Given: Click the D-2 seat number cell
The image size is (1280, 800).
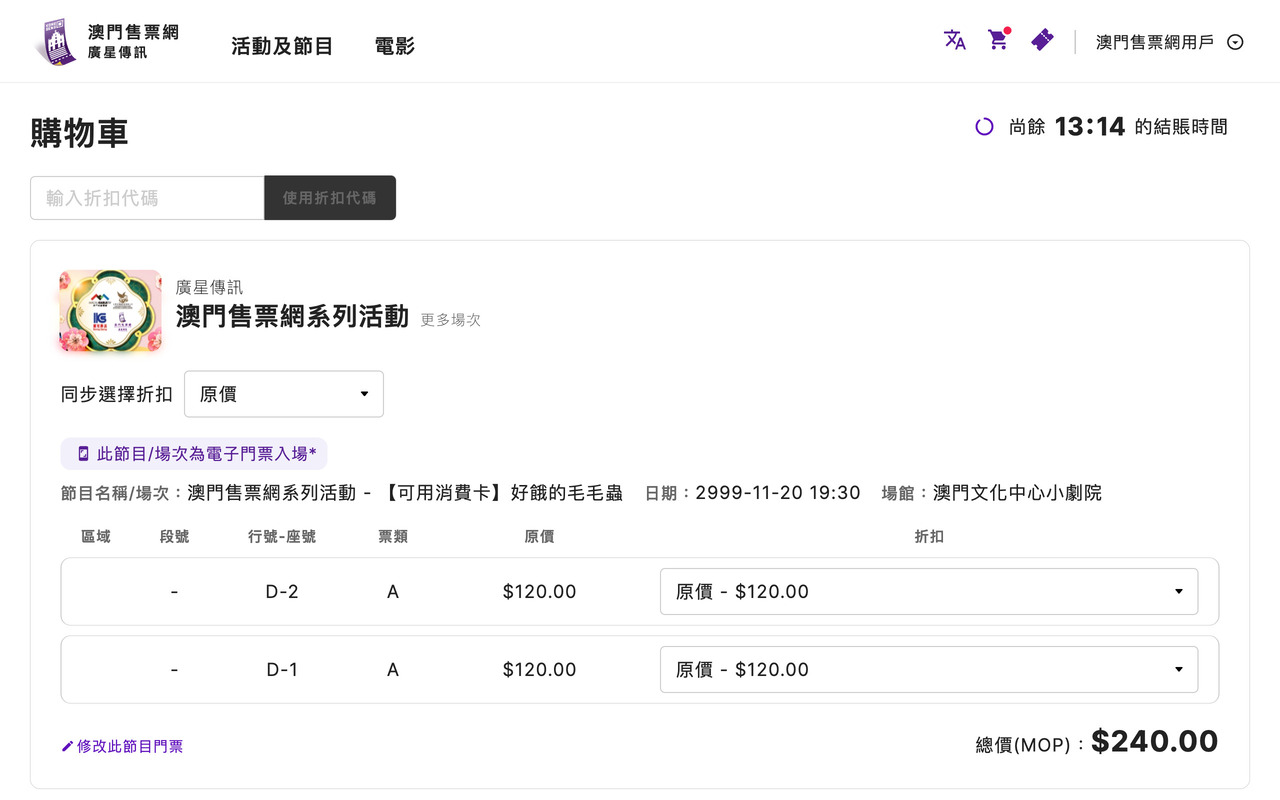Looking at the screenshot, I should [x=282, y=592].
